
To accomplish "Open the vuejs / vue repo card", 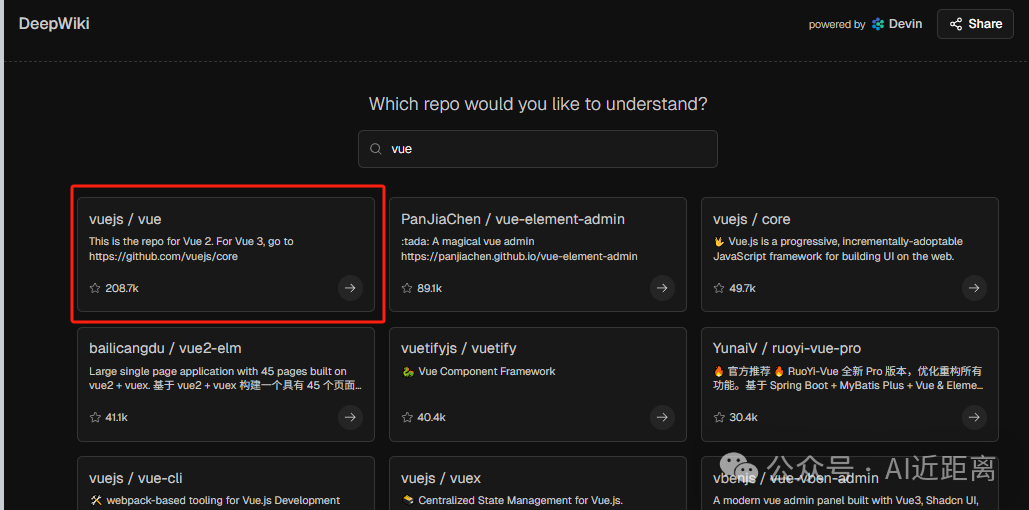I will (x=226, y=254).
